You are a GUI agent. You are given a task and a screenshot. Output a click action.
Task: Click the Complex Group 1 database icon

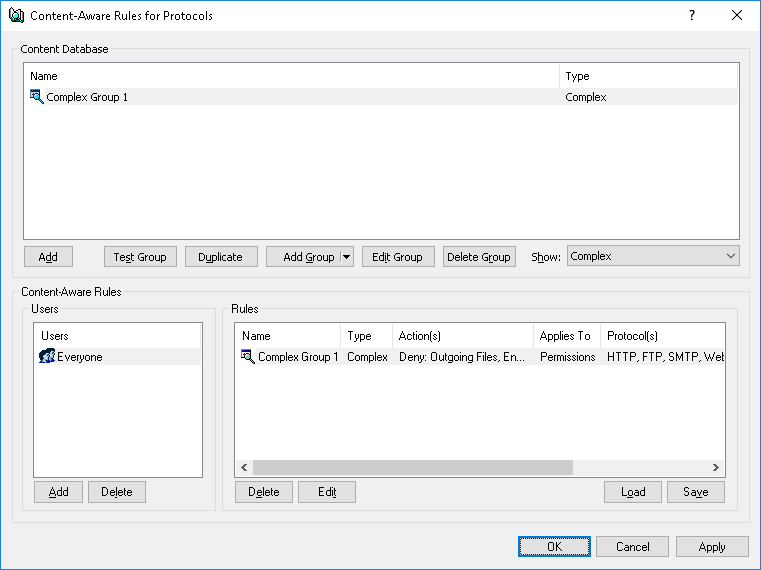pyautogui.click(x=37, y=97)
